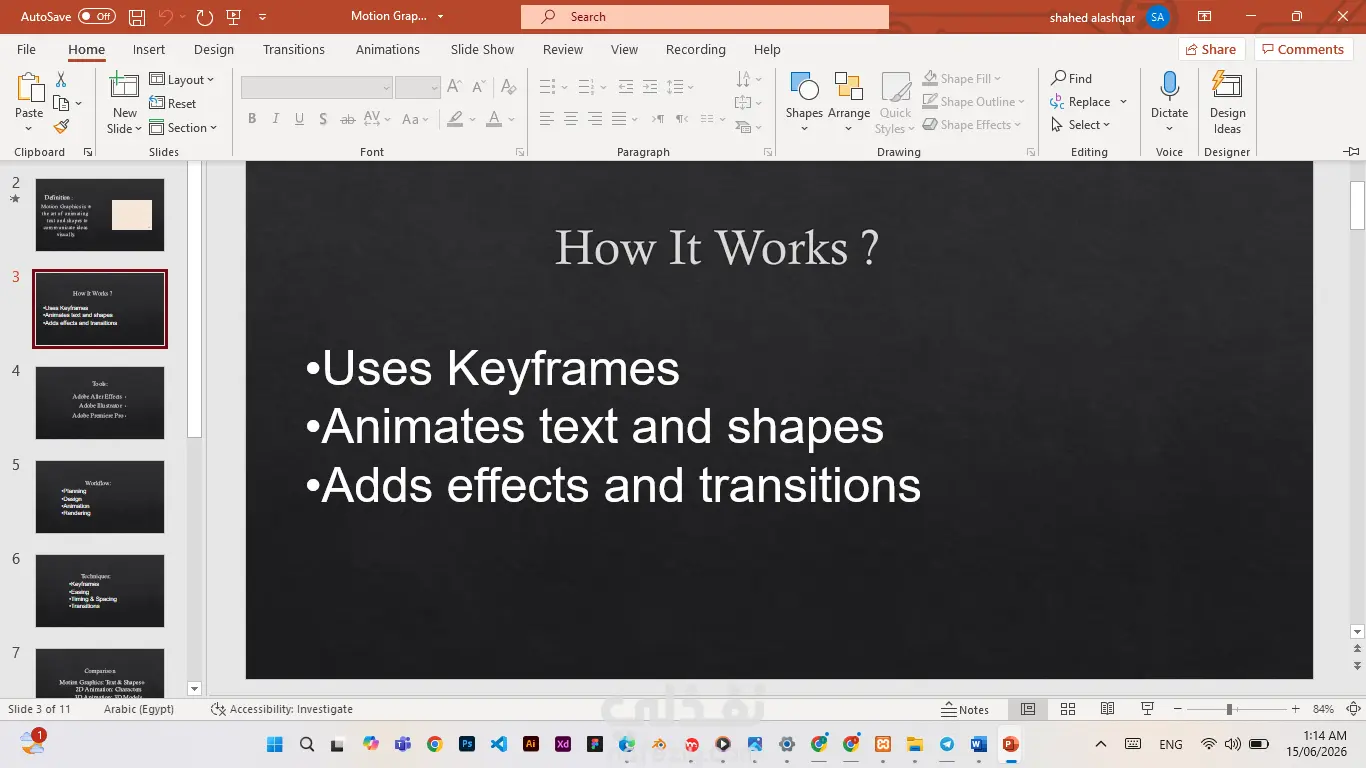This screenshot has width=1366, height=768.
Task: Reset the slide layout
Action: point(173,103)
